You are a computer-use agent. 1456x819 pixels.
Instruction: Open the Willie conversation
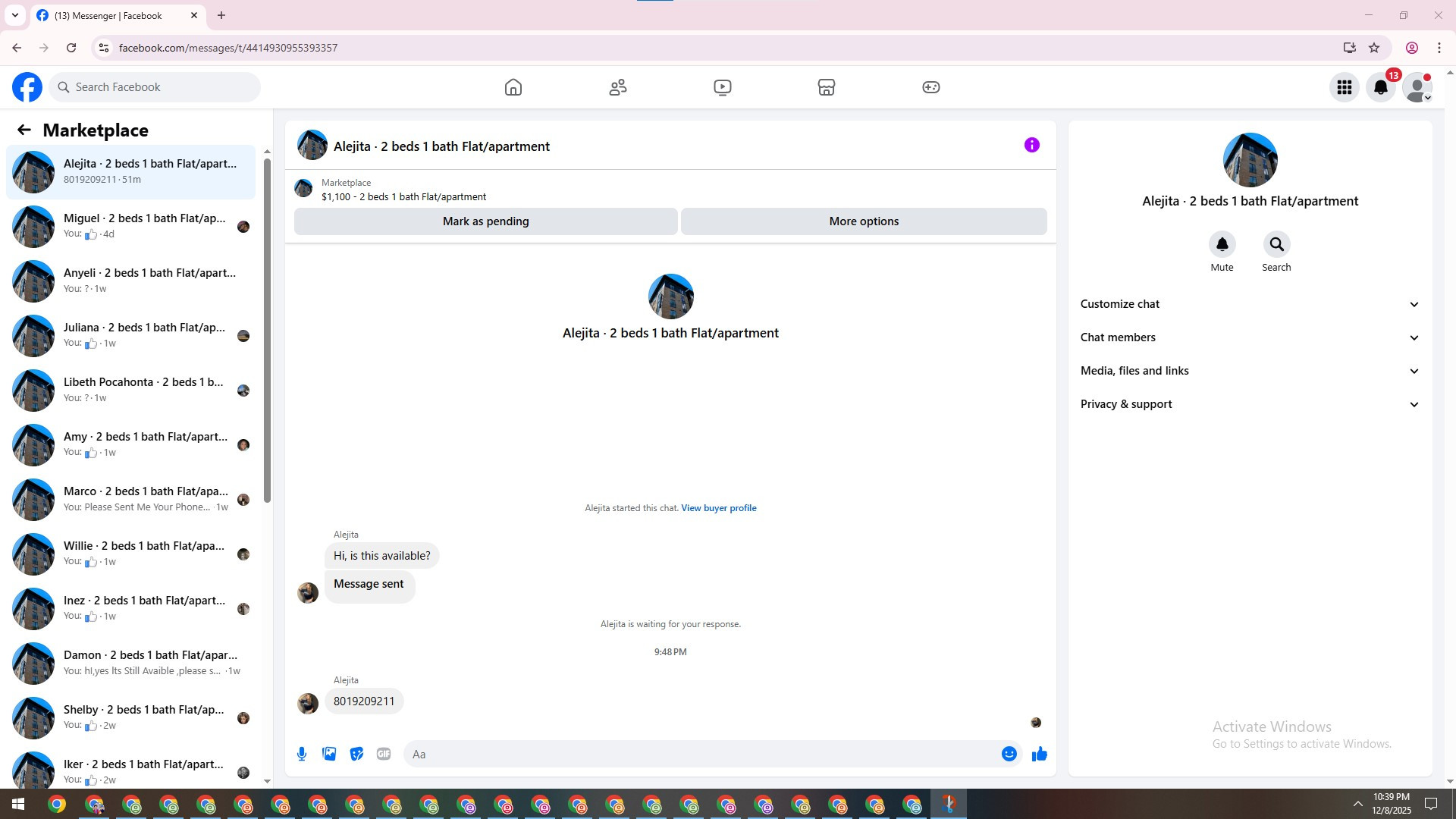(130, 554)
